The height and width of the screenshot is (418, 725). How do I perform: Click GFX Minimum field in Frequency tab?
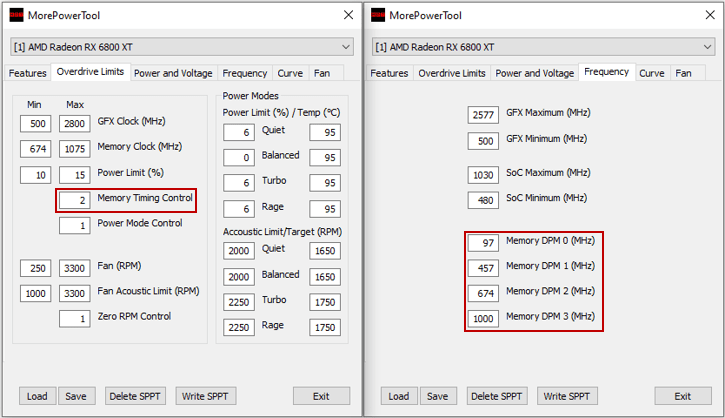[483, 141]
